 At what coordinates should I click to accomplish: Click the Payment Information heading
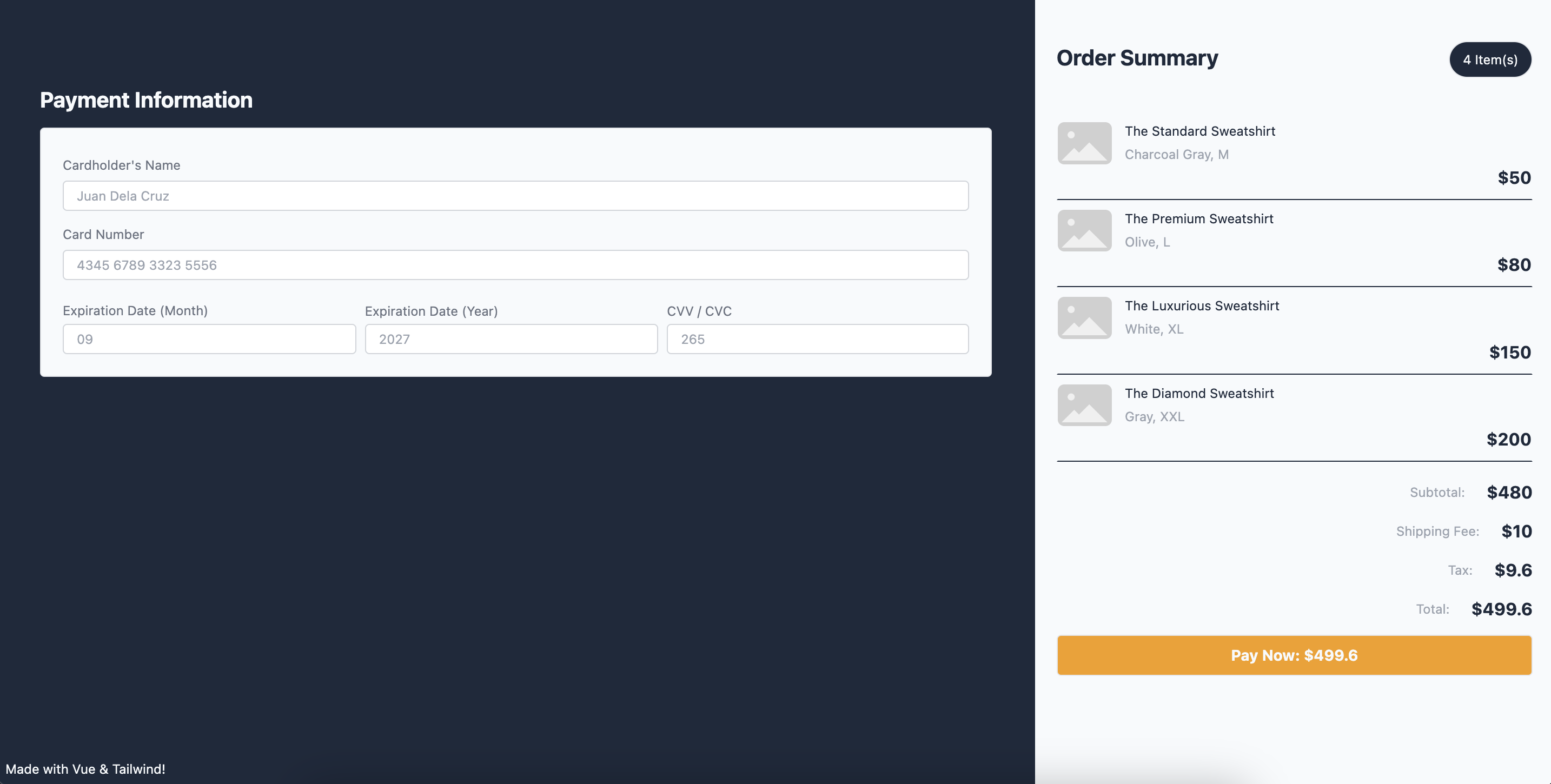145,100
